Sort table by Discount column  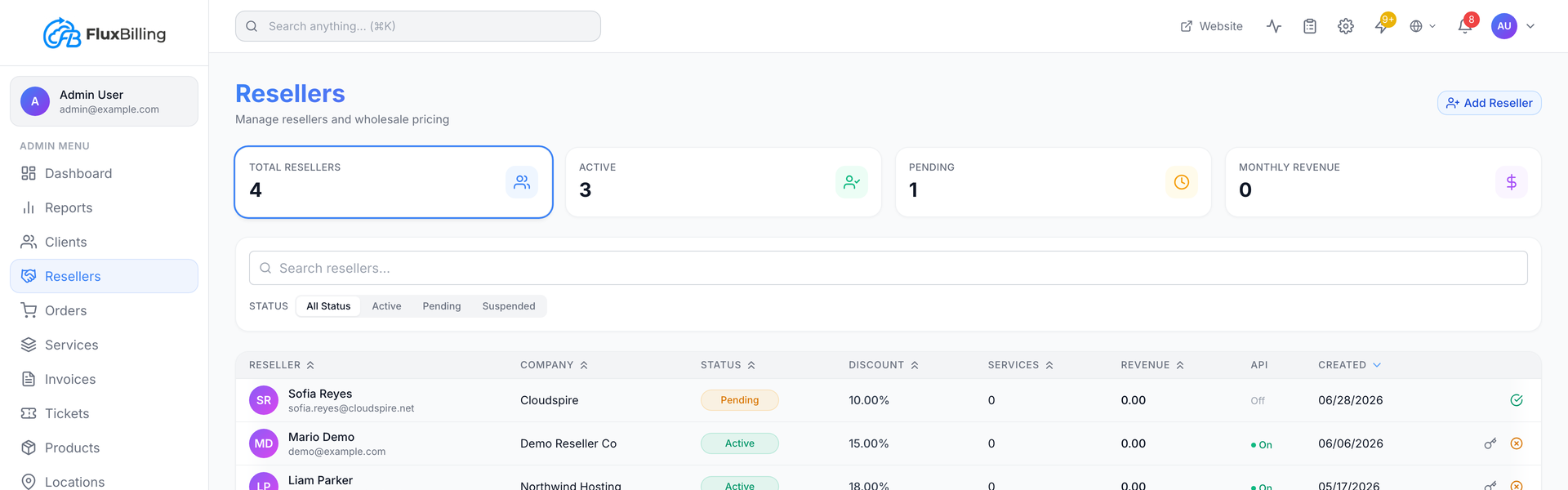pos(884,365)
